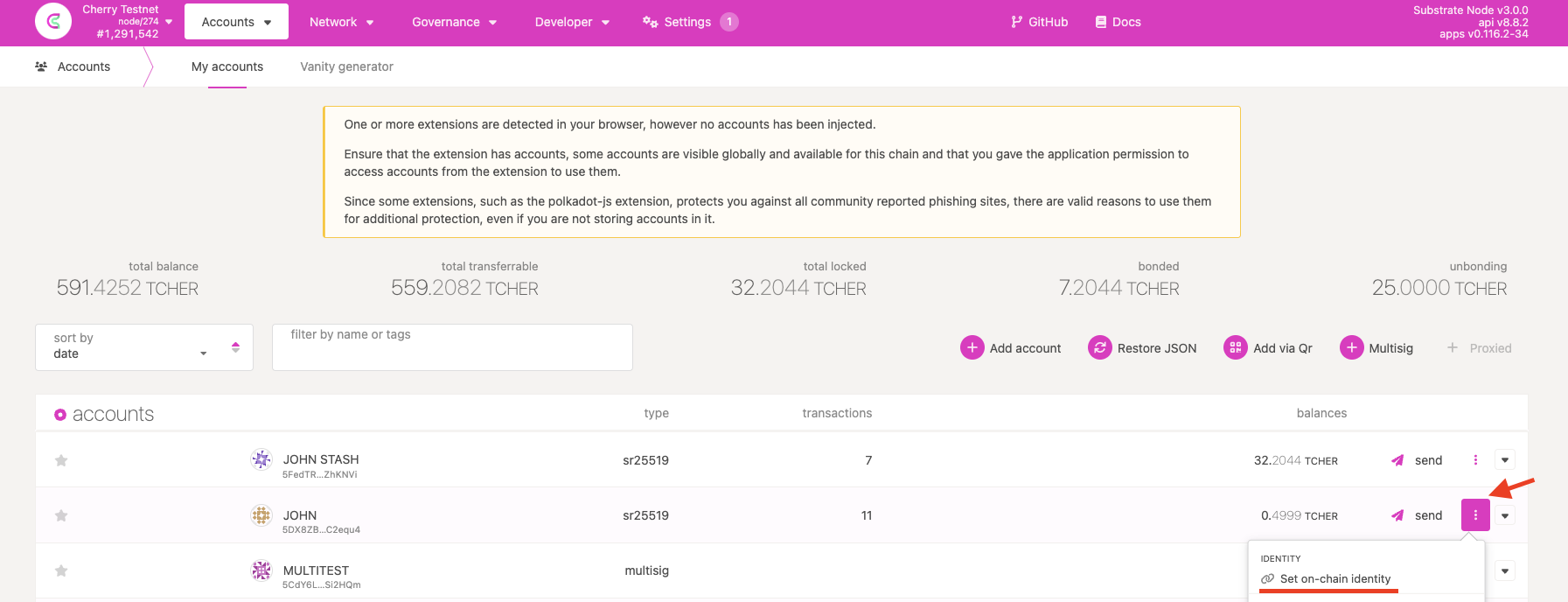
Task: Expand JOHN STASH balance details arrow
Action: click(1504, 460)
